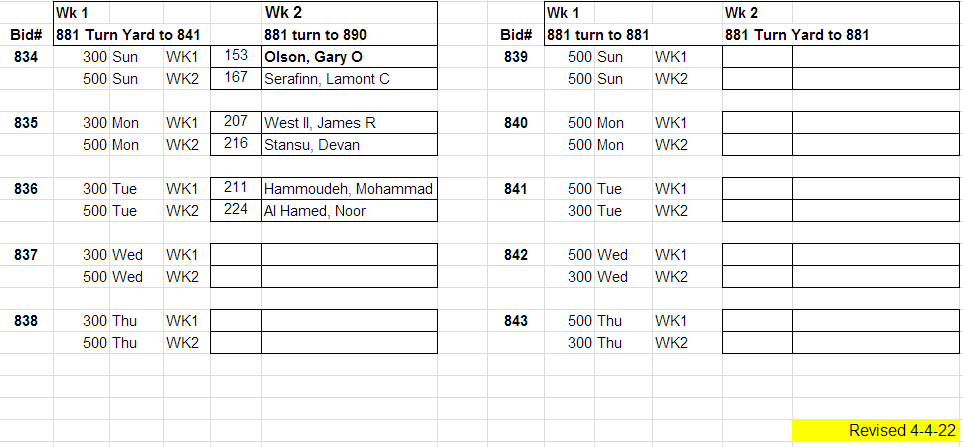Select the yellow Revised 4-4-22 cell
The width and height of the screenshot is (963, 447).
click(x=876, y=430)
